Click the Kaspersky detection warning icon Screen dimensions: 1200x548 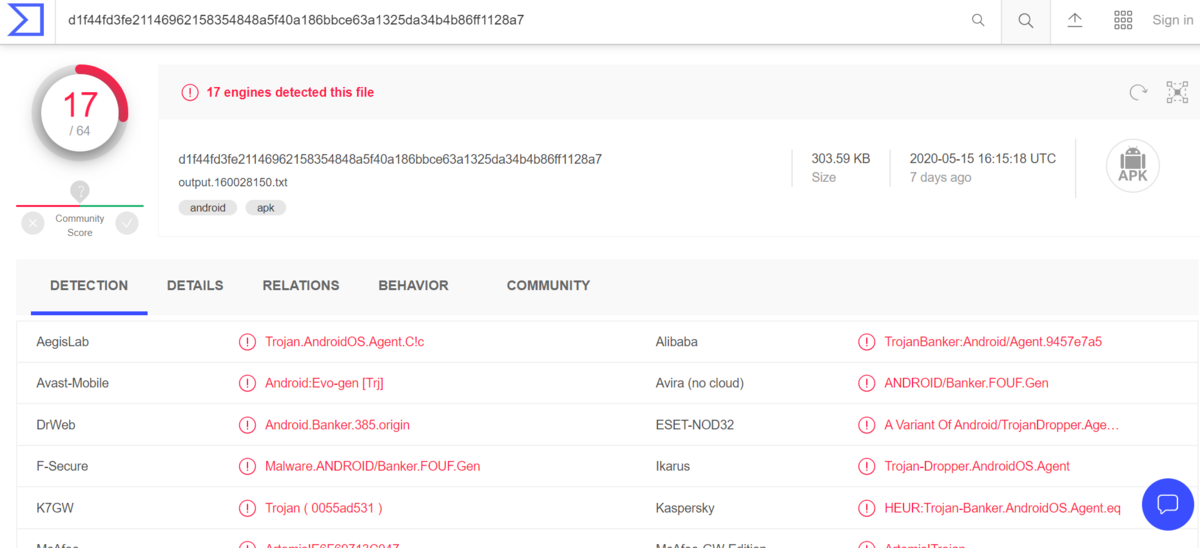pyautogui.click(x=867, y=508)
